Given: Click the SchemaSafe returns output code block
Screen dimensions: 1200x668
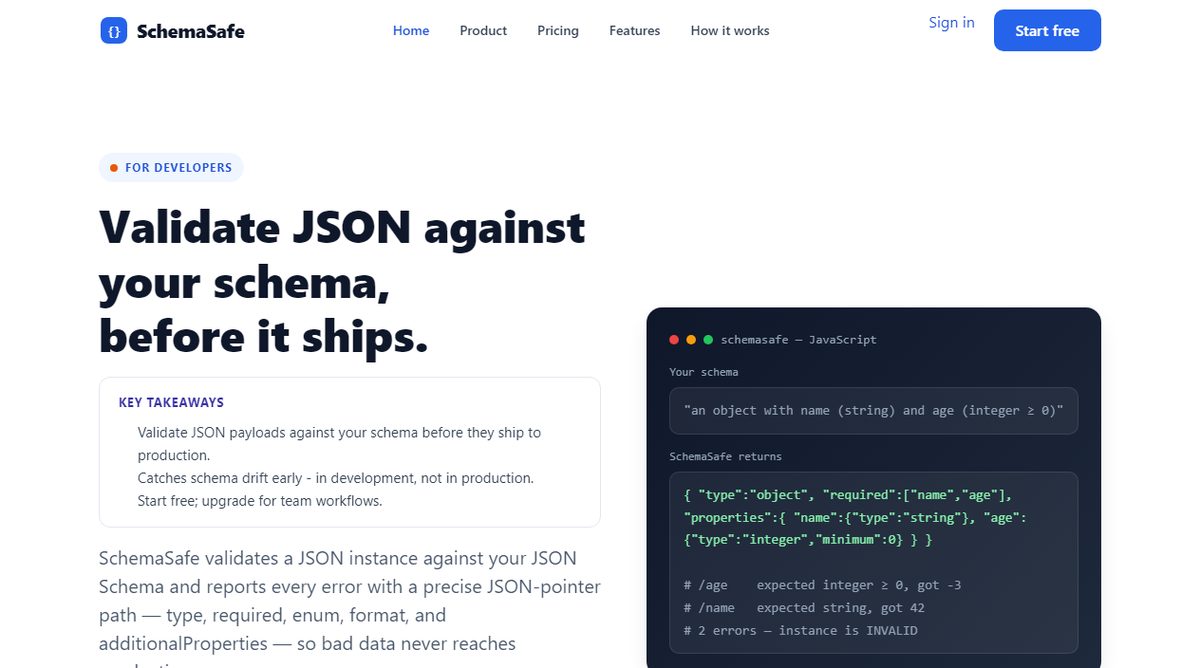Looking at the screenshot, I should 874,562.
